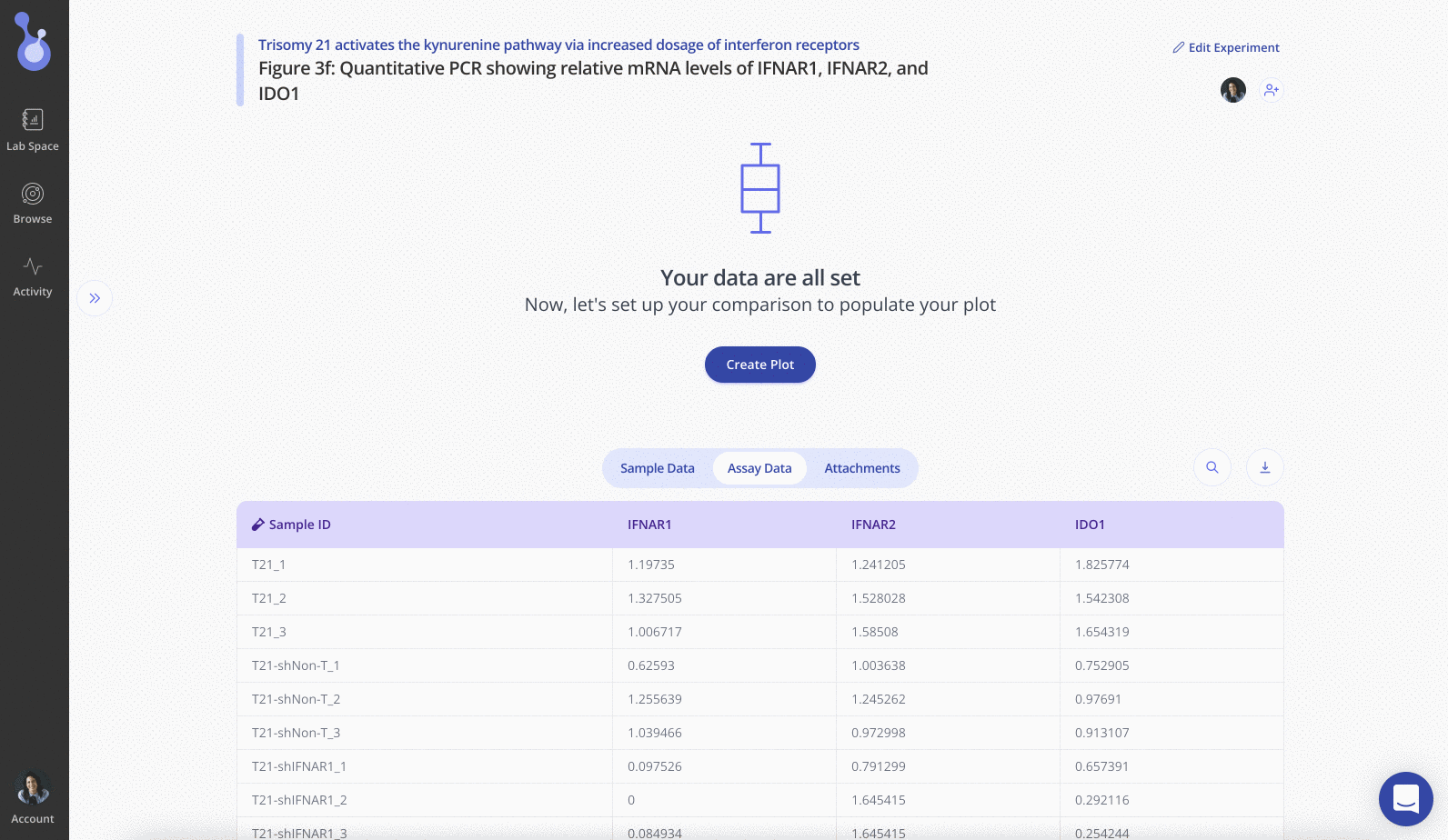Add a collaborator with person-plus icon
Viewport: 1448px width, 840px height.
pos(1272,90)
